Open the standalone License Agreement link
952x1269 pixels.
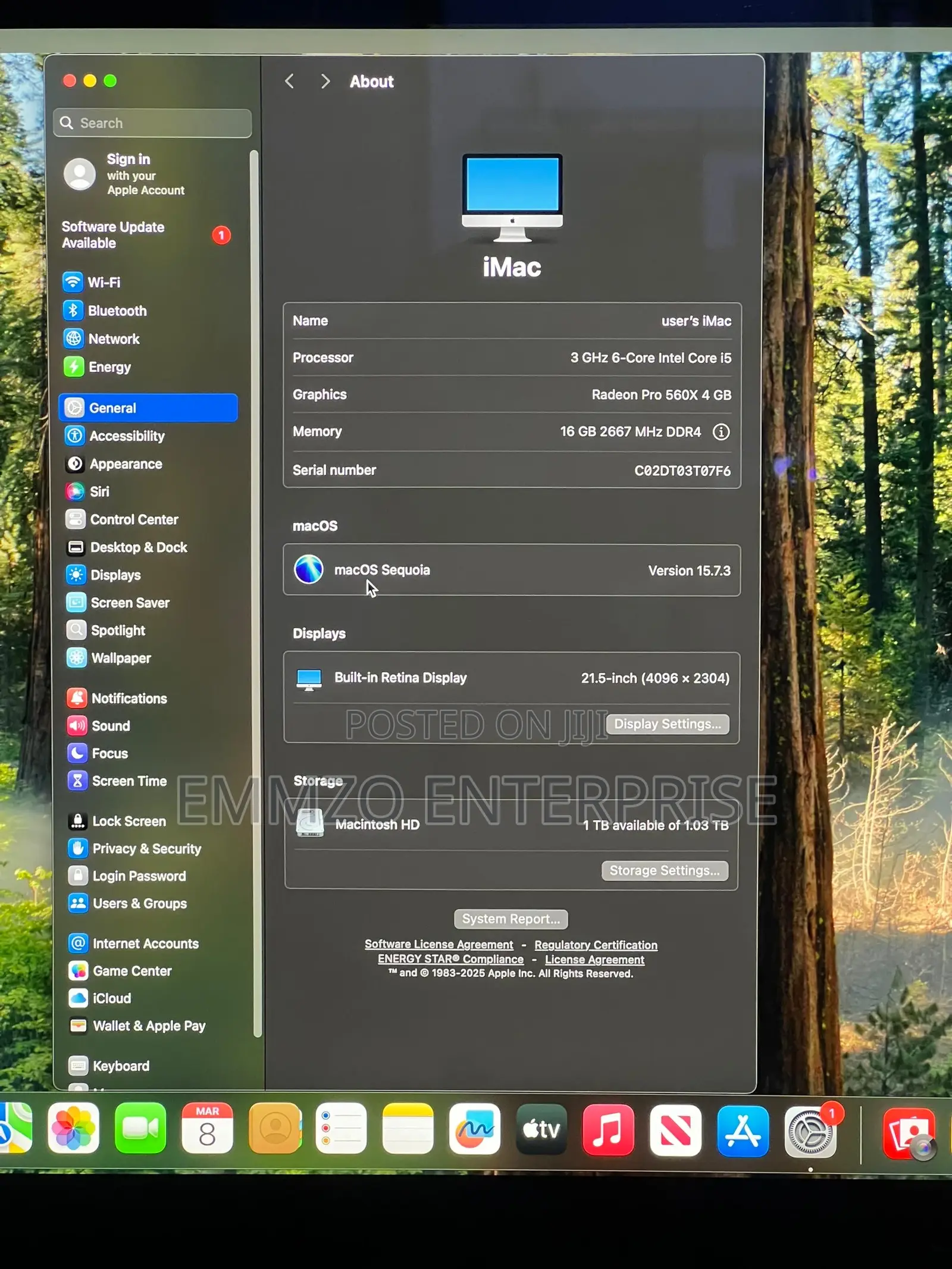pyautogui.click(x=594, y=959)
